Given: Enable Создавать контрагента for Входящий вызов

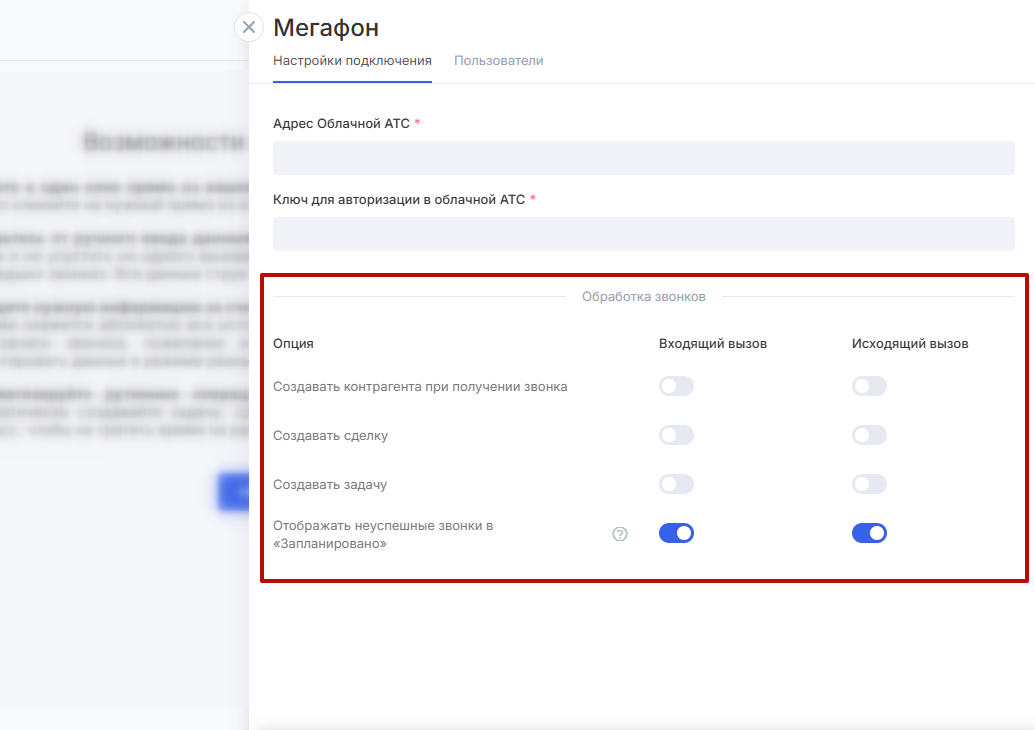Looking at the screenshot, I should coord(676,386).
